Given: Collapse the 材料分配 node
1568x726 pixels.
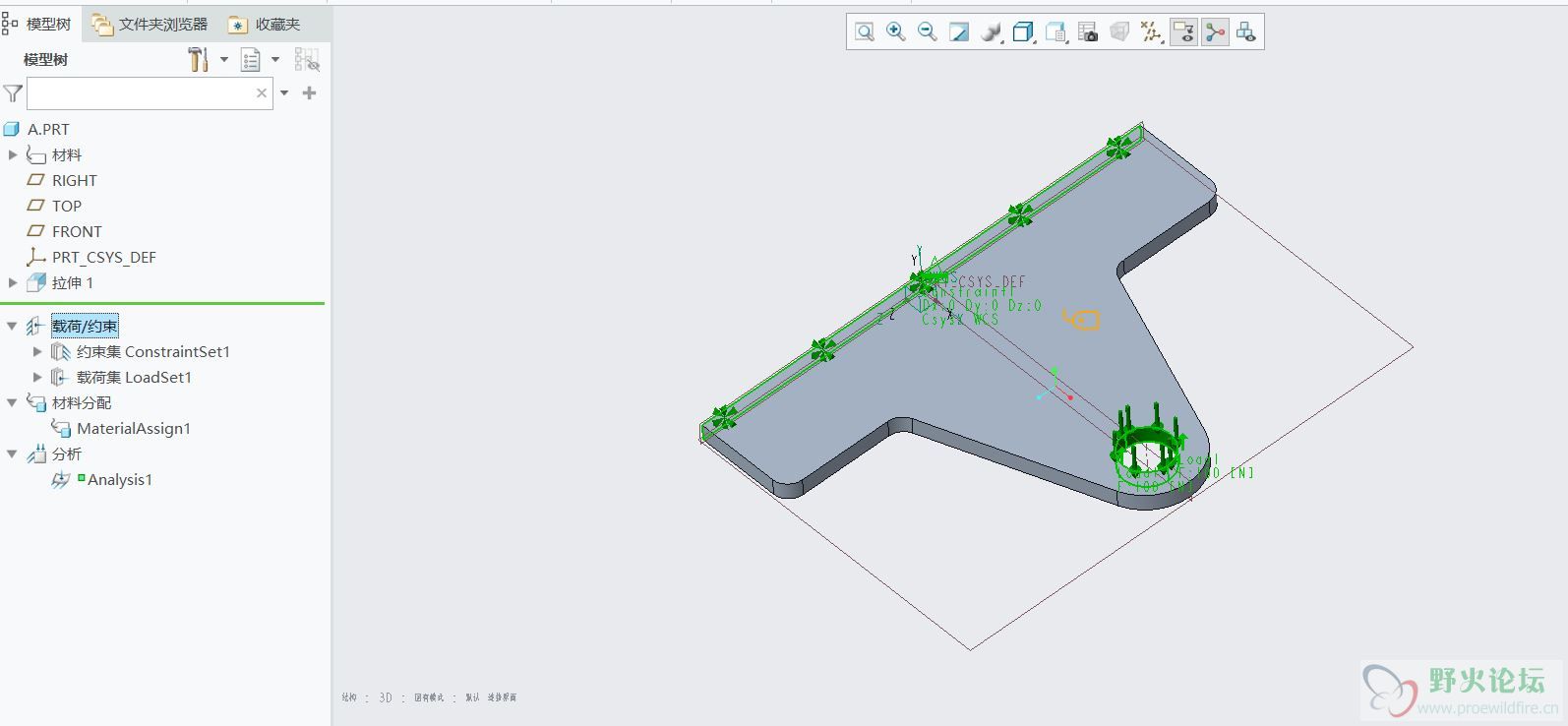Looking at the screenshot, I should [x=12, y=402].
